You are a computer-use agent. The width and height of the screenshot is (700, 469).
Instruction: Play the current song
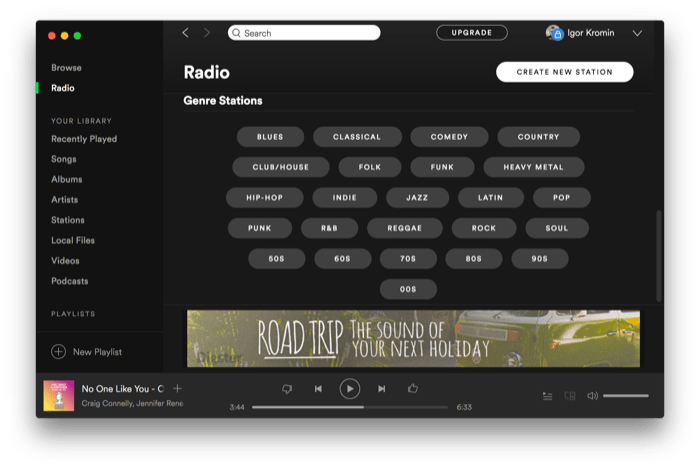coord(350,389)
